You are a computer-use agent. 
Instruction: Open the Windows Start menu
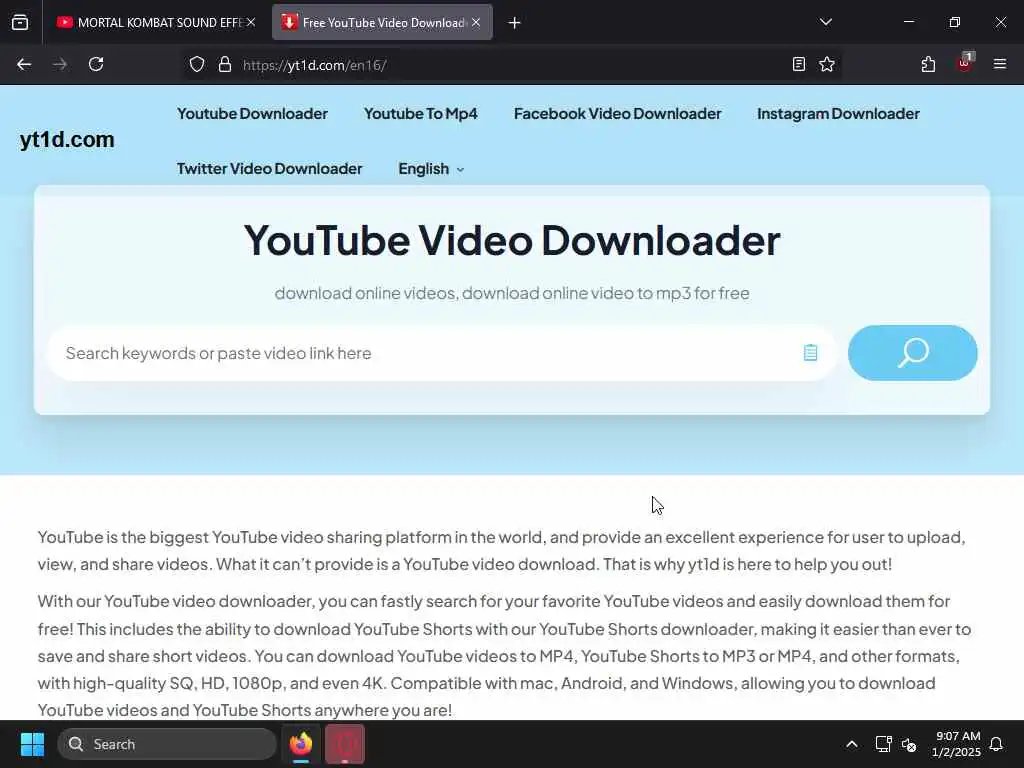click(x=32, y=744)
